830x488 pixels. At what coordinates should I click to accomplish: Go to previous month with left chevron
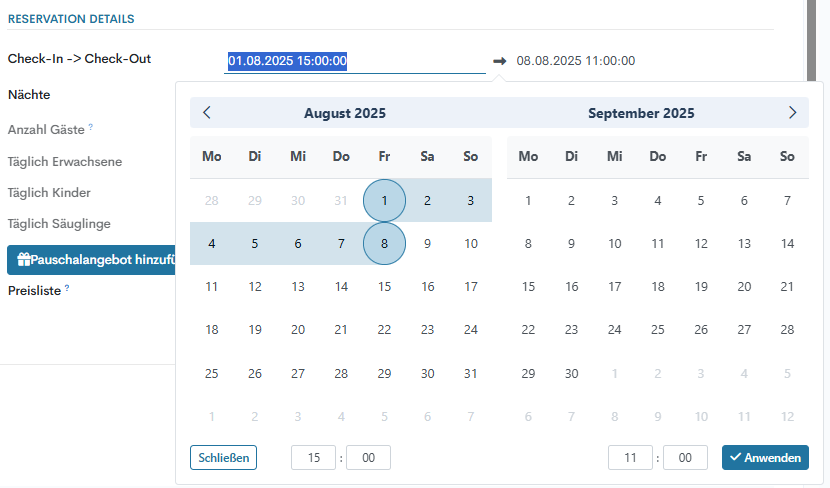point(207,113)
